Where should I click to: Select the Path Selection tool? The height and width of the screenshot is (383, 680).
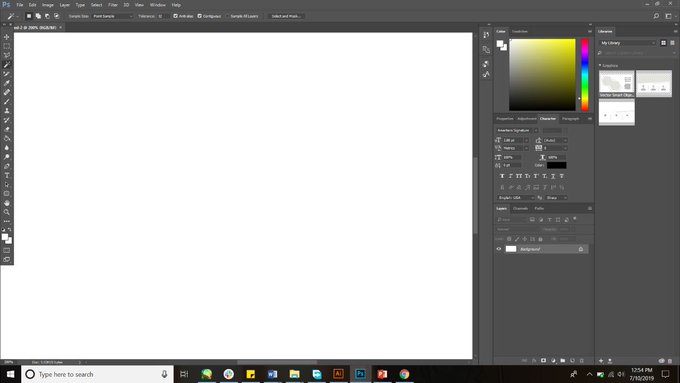pos(7,184)
